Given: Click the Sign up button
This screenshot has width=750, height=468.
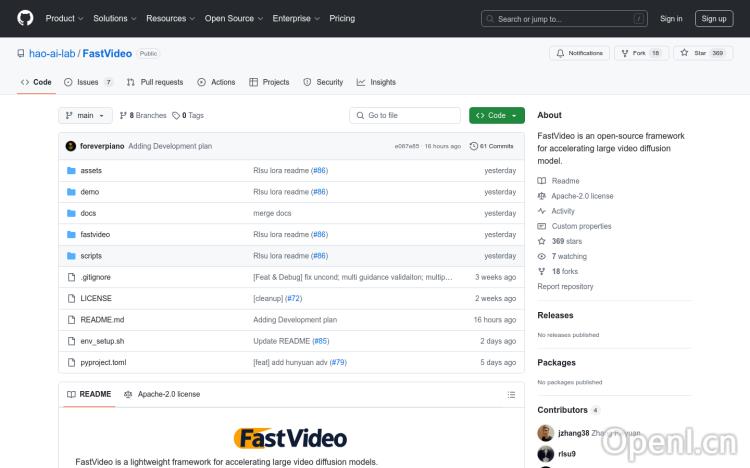Looking at the screenshot, I should [x=714, y=18].
